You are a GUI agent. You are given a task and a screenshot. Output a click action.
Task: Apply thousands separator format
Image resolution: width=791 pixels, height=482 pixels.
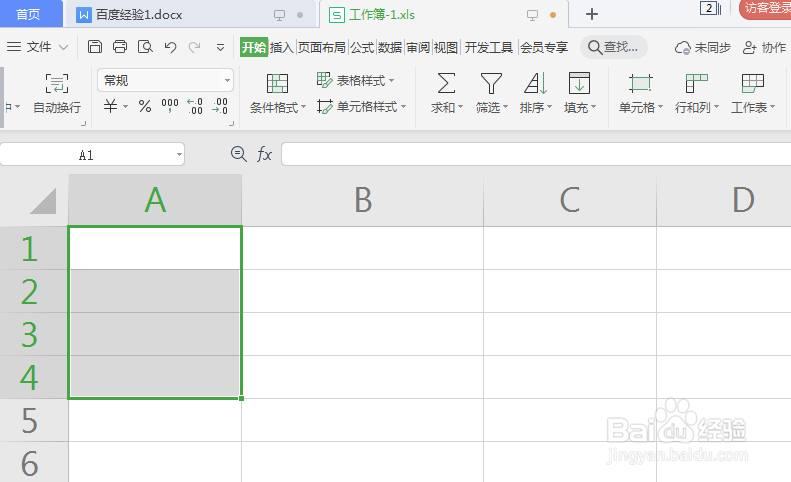pyautogui.click(x=170, y=105)
